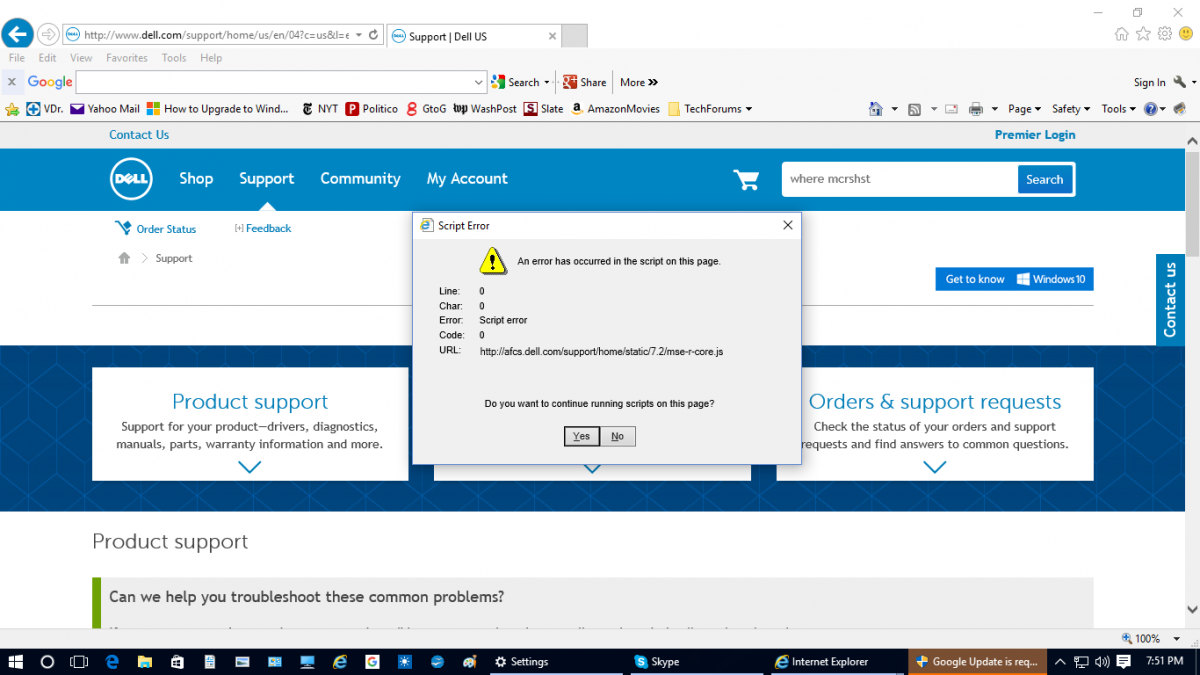1200x675 pixels.
Task: Open Windows Start button
Action: pos(15,662)
